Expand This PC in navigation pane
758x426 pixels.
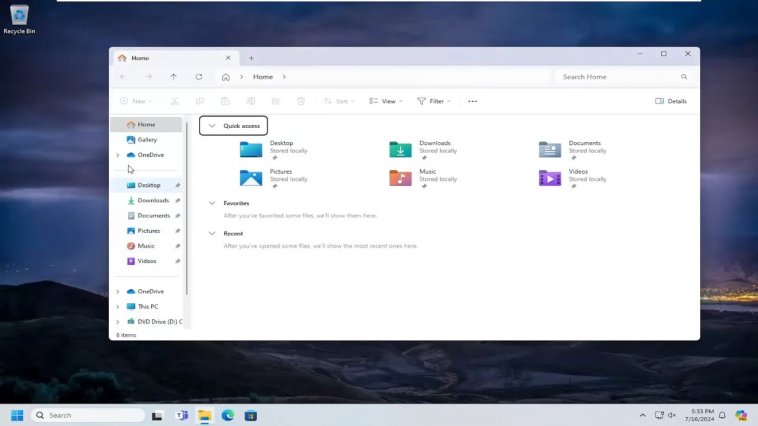tap(117, 307)
